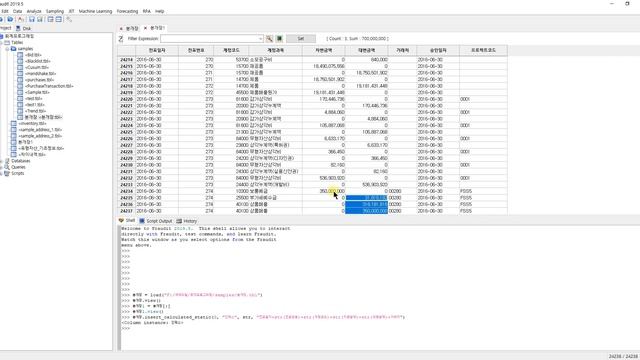Click the green icon left of Set
This screenshot has height=360, width=640.
(280, 38)
